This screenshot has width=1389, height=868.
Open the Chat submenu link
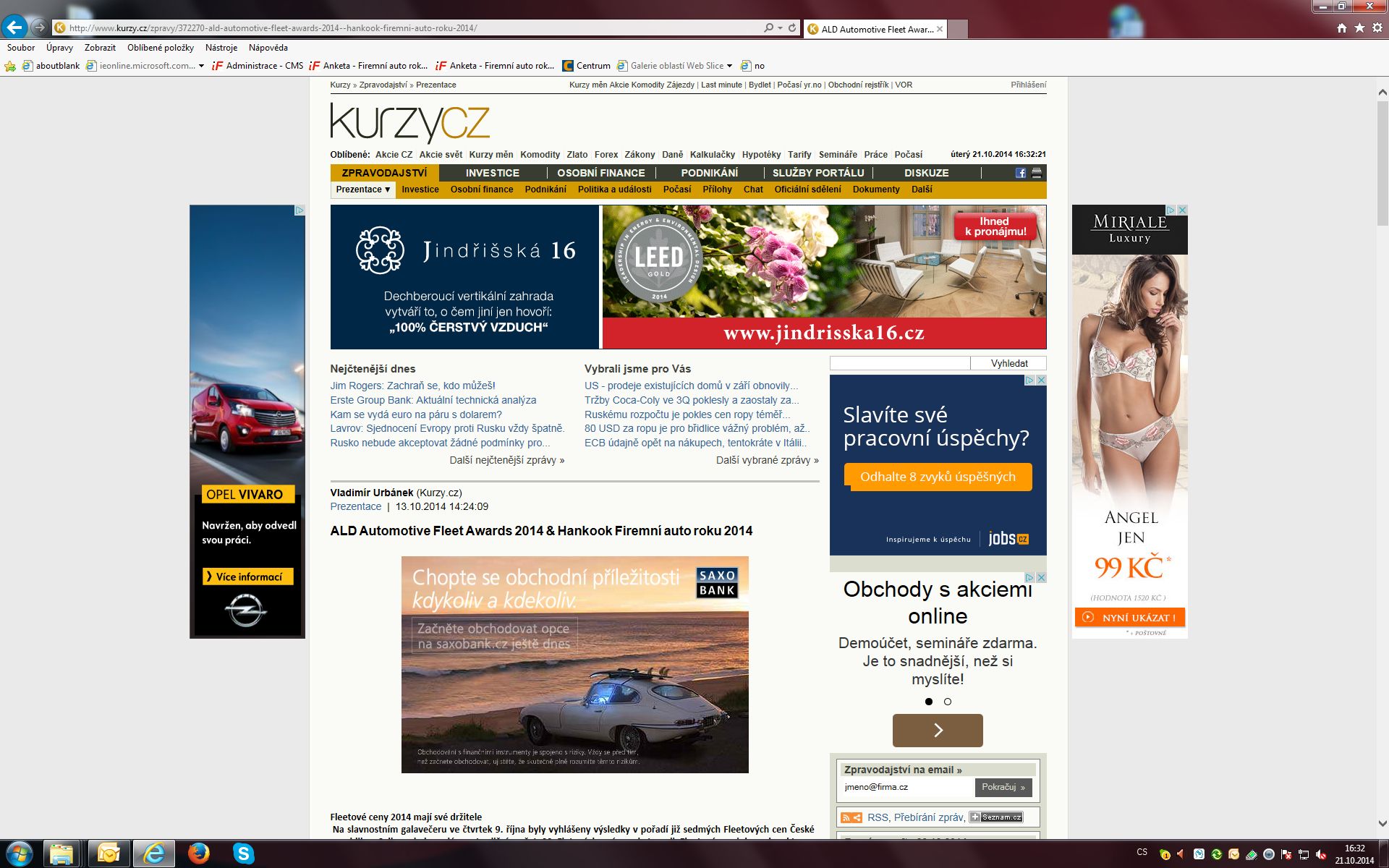(753, 190)
